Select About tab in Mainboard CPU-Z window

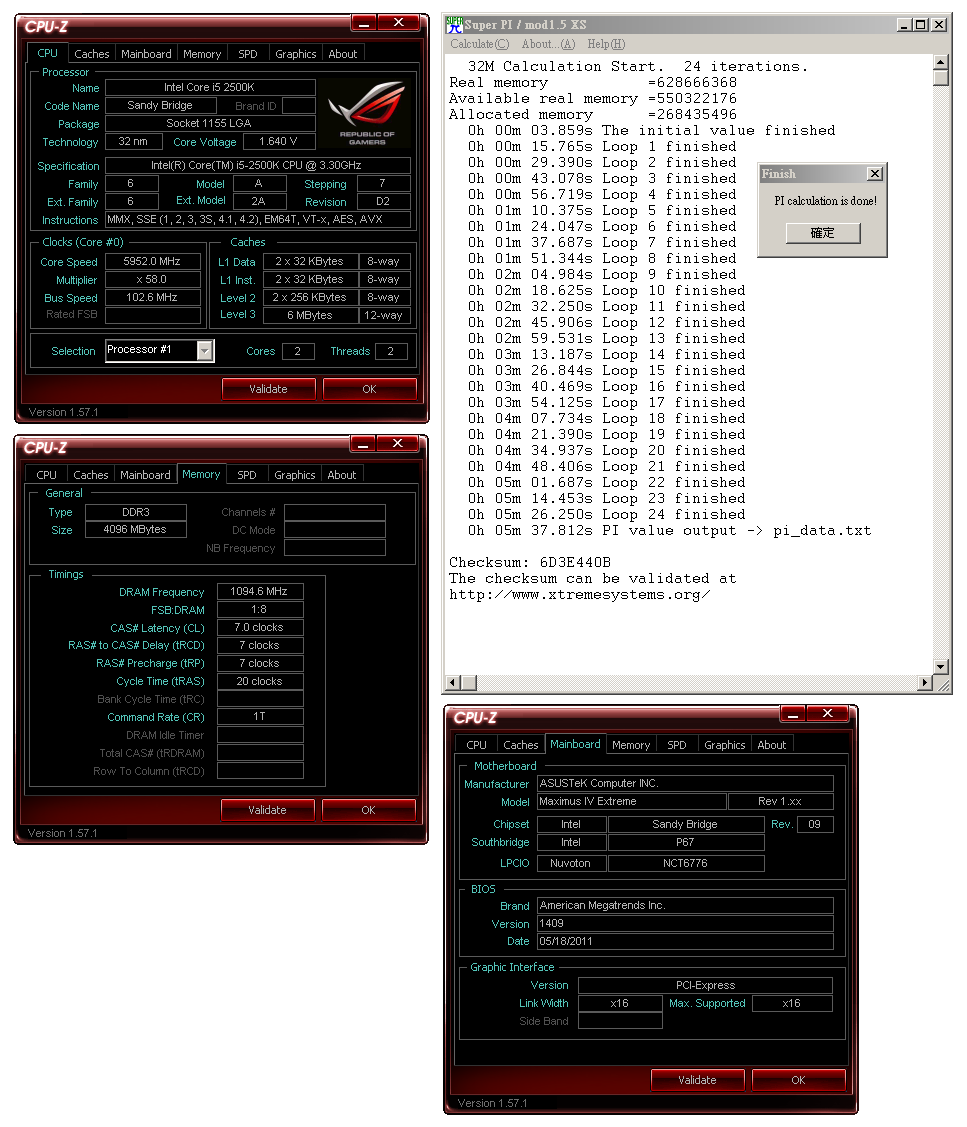tap(771, 745)
